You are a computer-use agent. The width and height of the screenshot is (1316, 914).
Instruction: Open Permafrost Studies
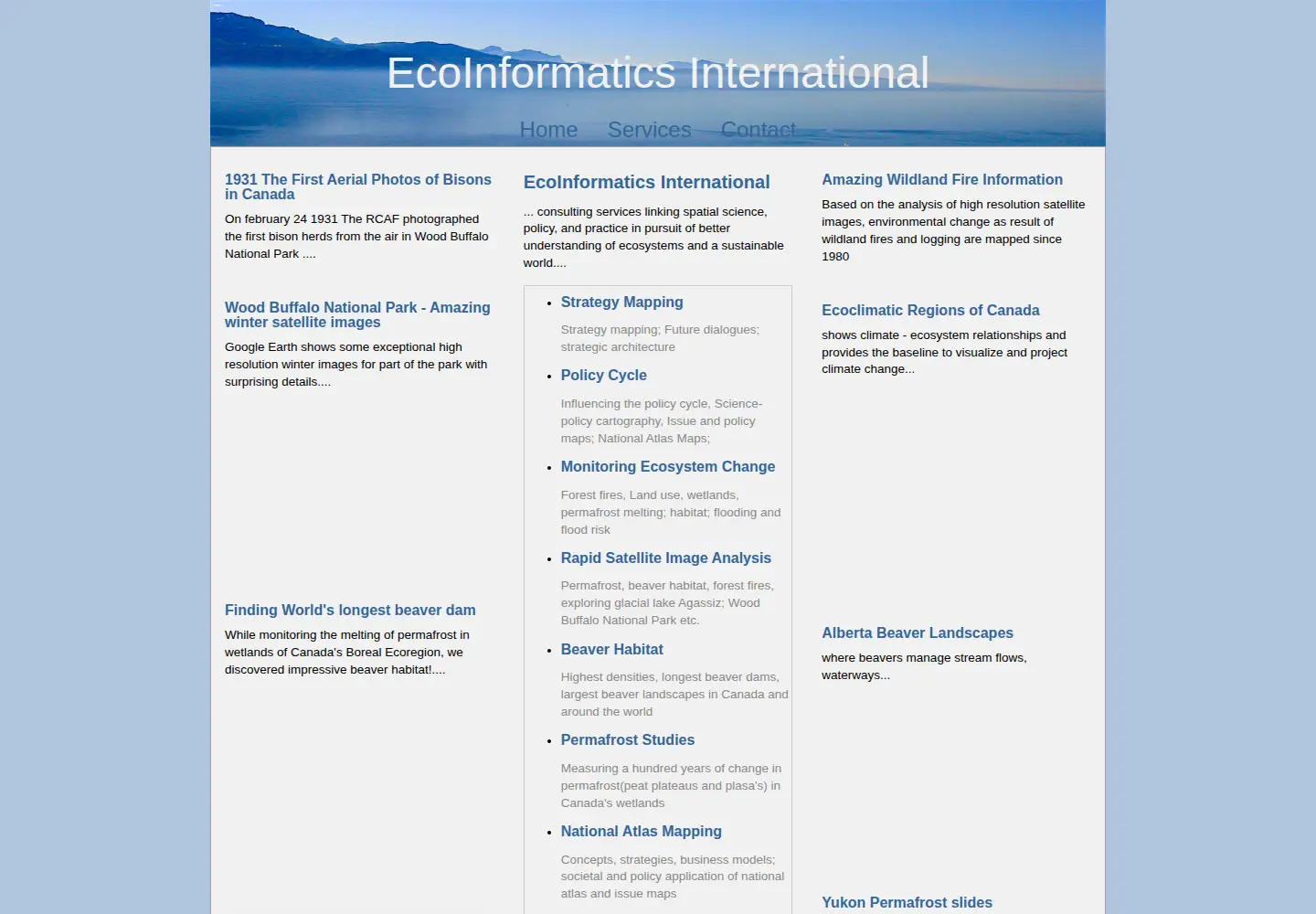[628, 740]
